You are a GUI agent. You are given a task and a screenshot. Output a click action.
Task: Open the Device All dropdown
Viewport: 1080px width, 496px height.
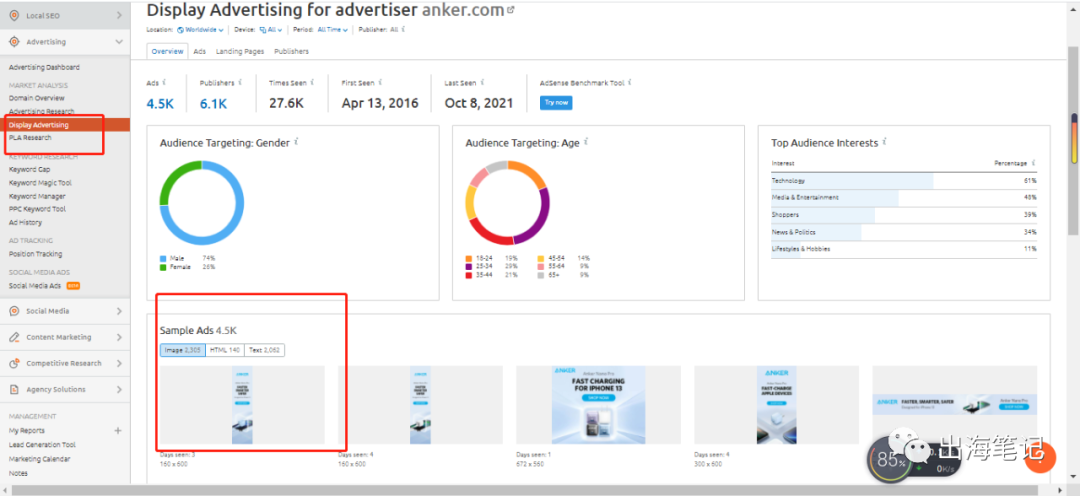[x=271, y=30]
